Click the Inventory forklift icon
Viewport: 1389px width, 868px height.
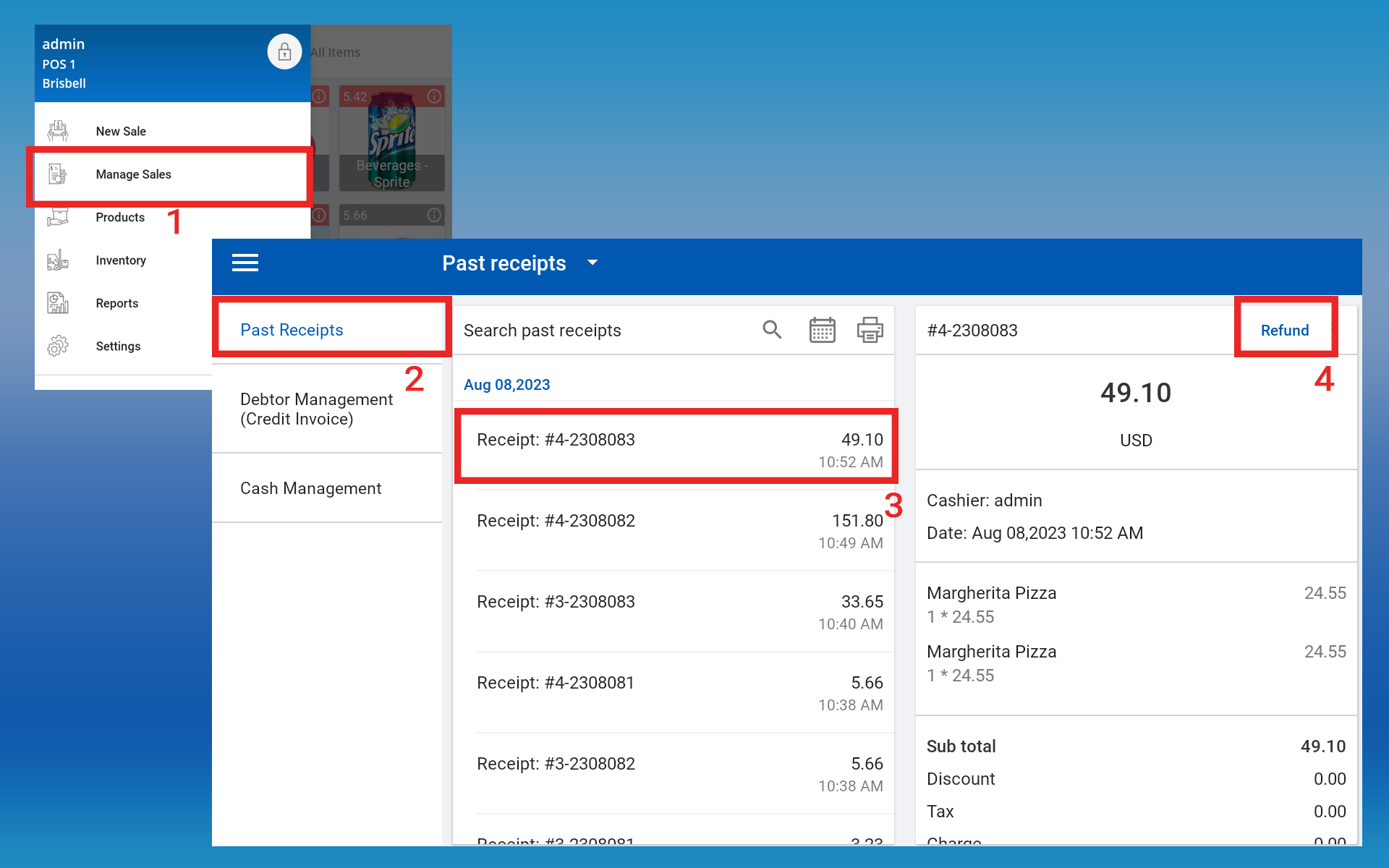[x=58, y=260]
